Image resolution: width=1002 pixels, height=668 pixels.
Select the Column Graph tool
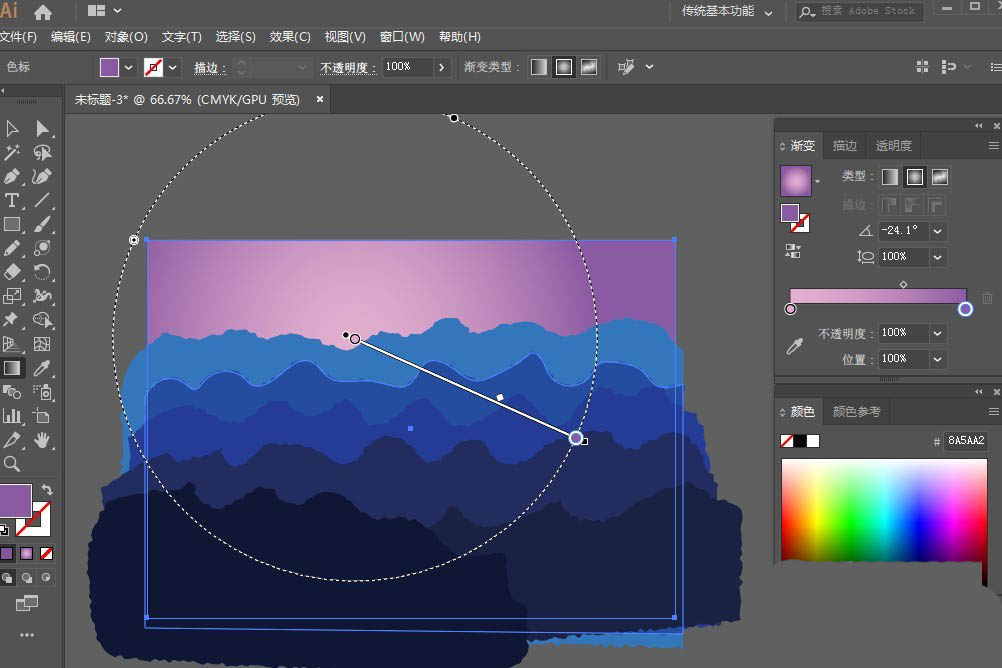click(12, 416)
